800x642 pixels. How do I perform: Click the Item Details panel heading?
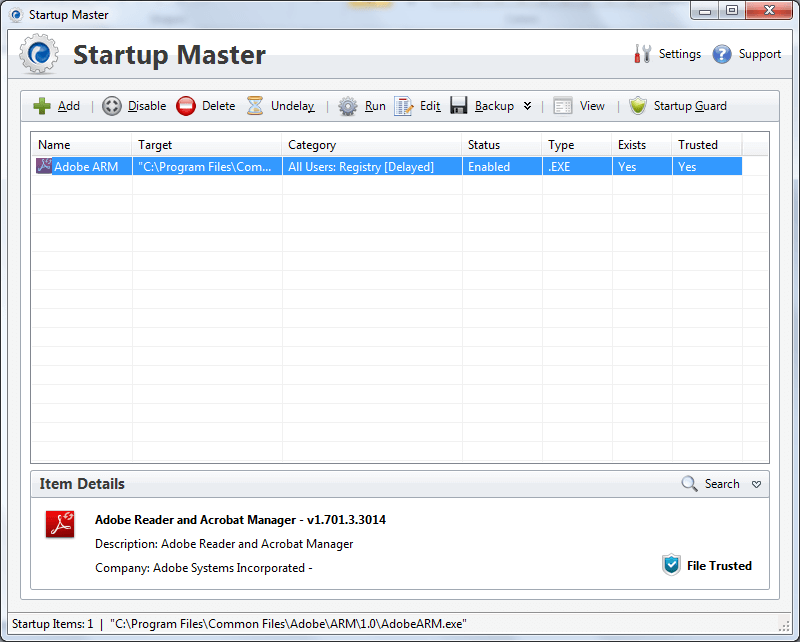click(x=82, y=483)
